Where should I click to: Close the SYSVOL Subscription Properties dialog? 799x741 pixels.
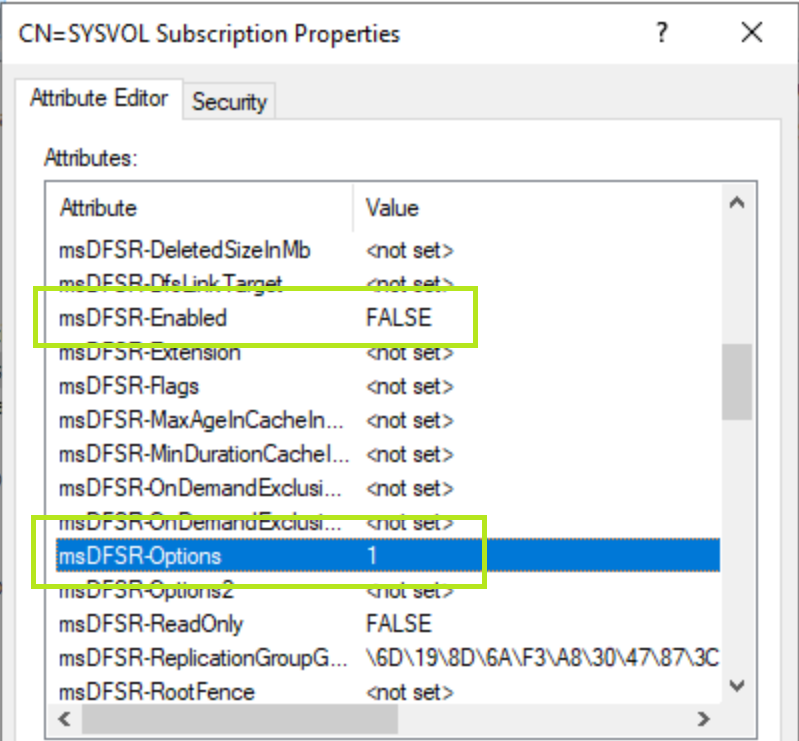click(x=752, y=33)
